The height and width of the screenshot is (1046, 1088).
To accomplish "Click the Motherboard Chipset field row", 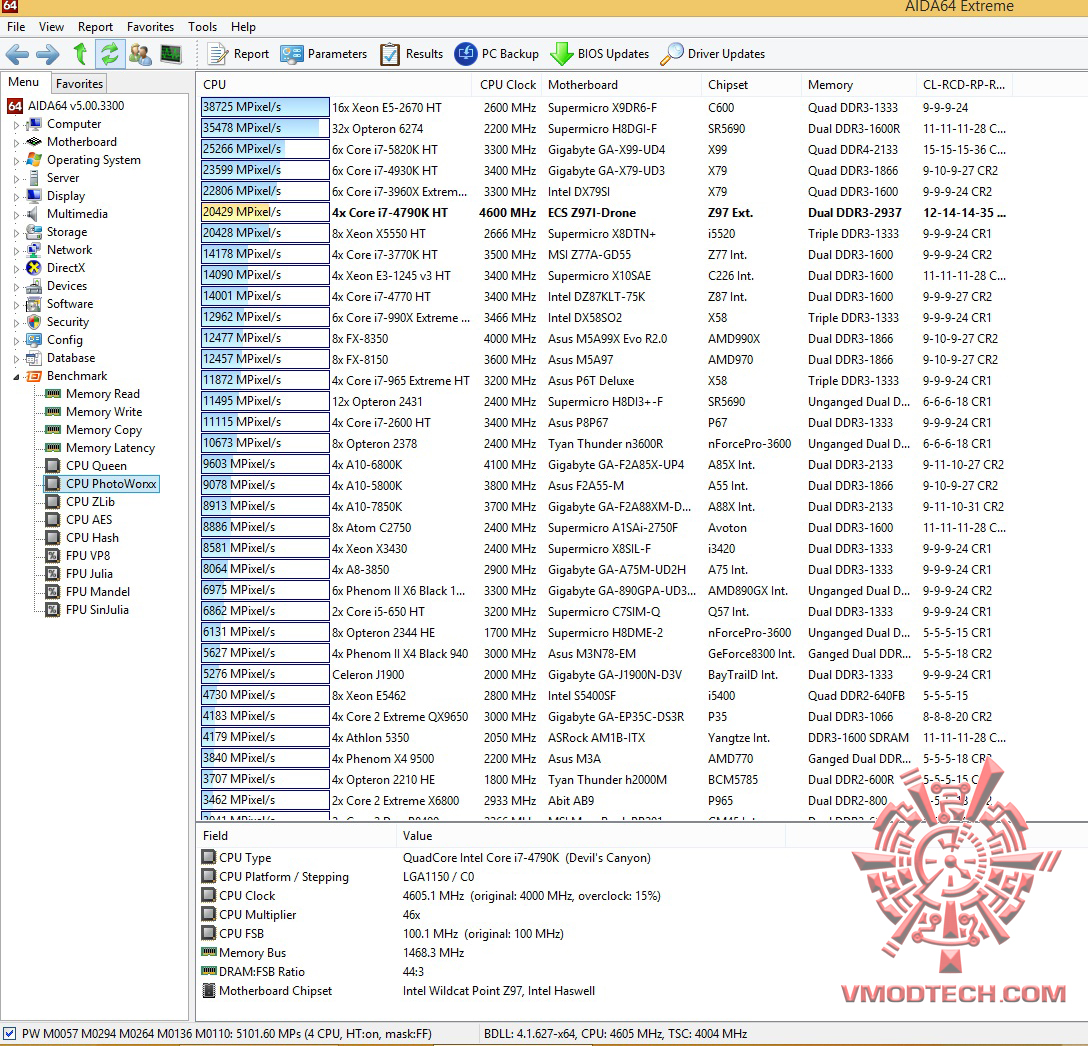I will tap(398, 991).
